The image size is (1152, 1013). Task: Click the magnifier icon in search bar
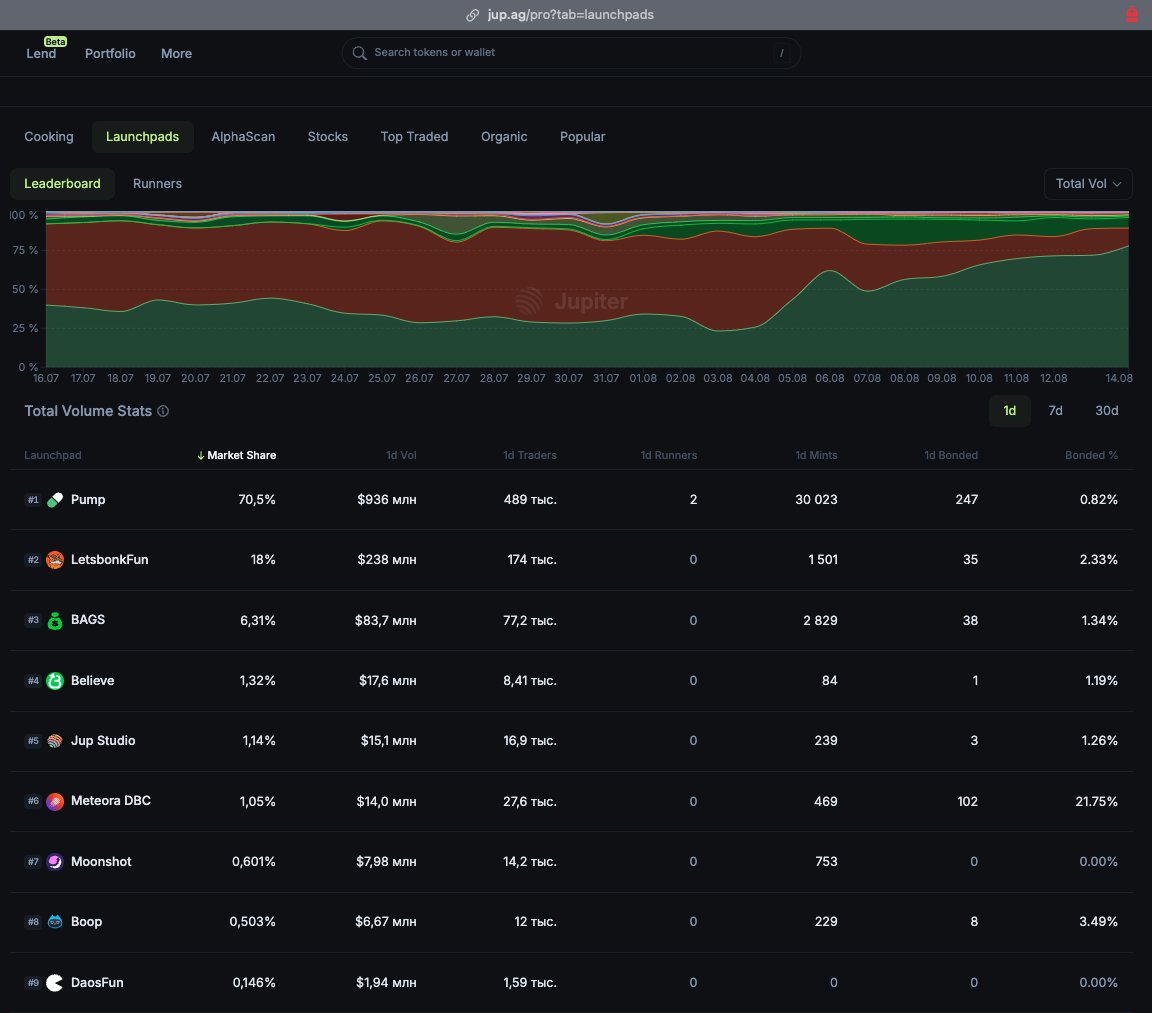tap(359, 53)
